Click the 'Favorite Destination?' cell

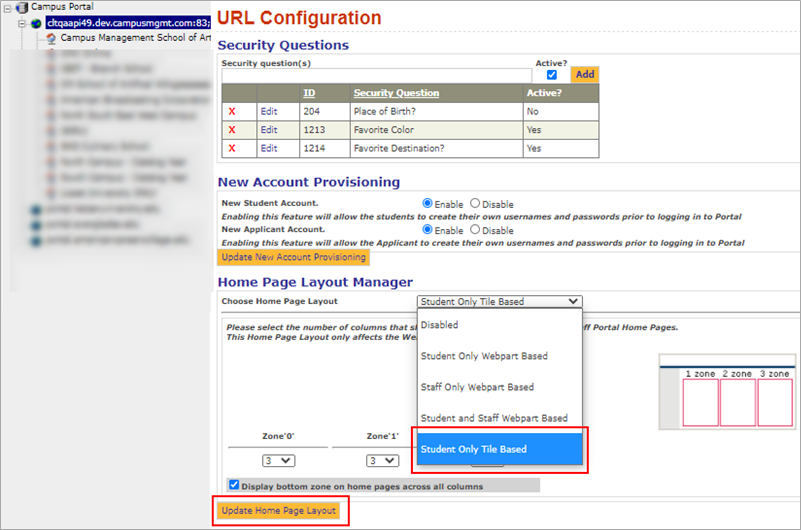436,148
